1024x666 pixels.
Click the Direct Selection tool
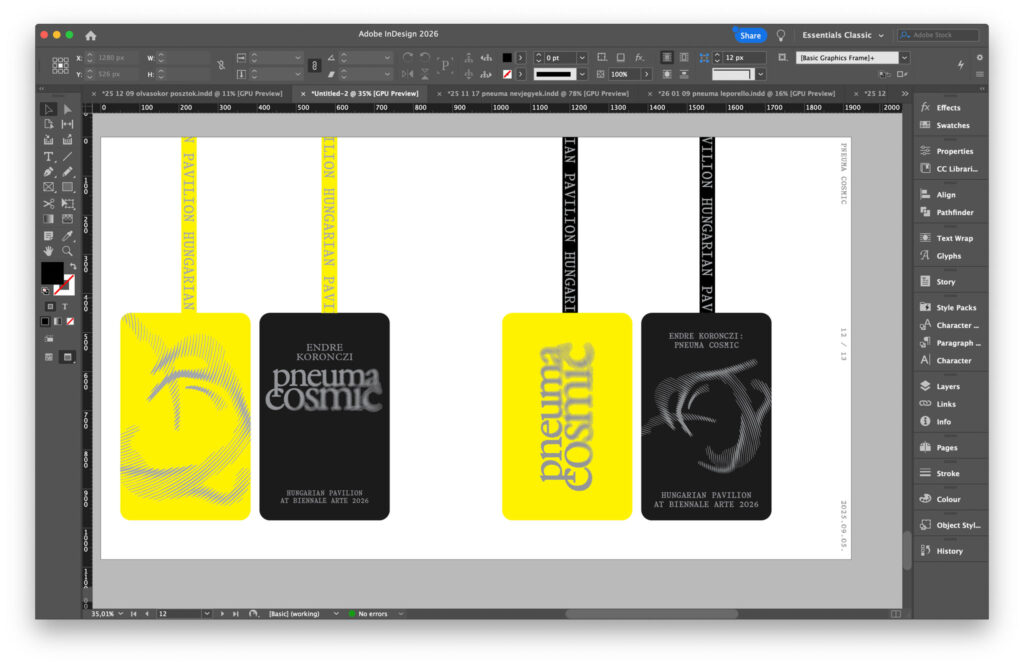point(67,109)
